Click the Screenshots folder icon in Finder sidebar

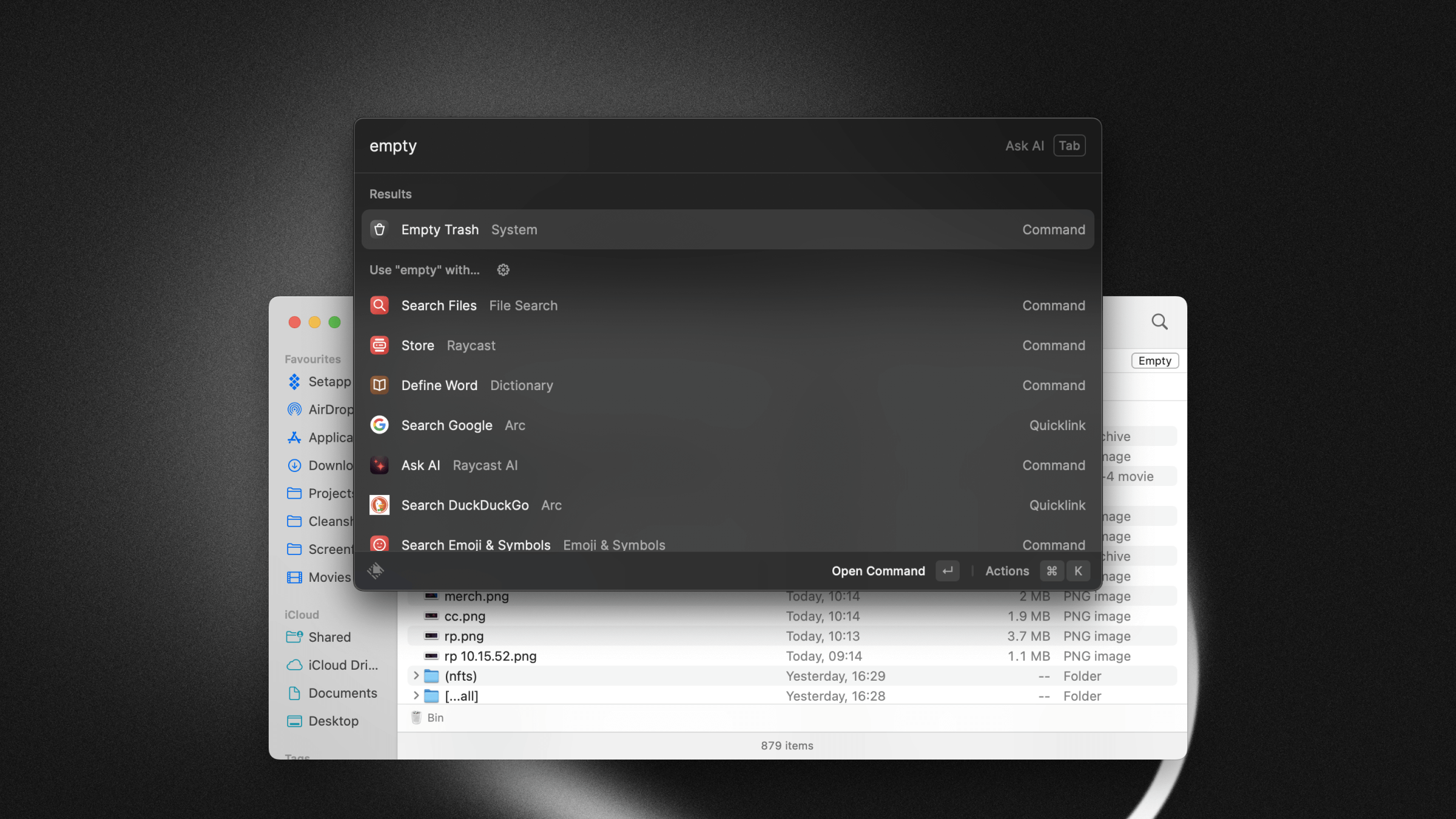pyautogui.click(x=294, y=549)
